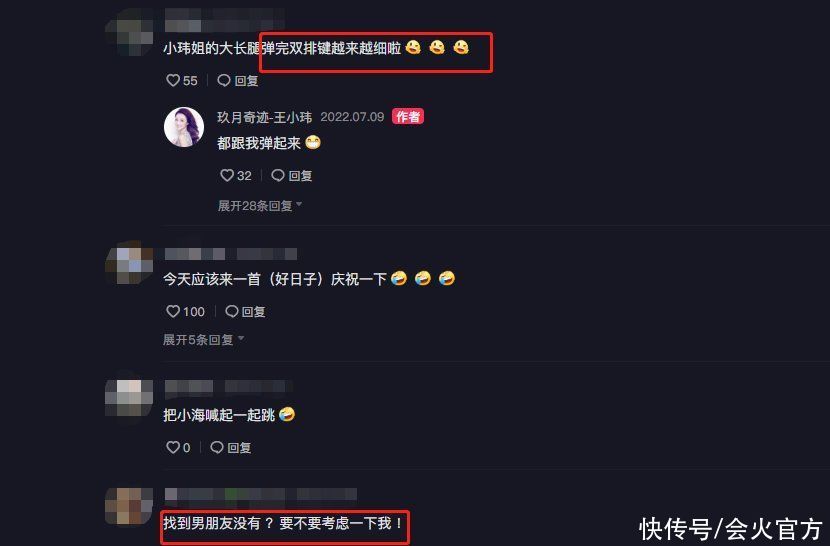Screen dimensions: 830x546
Task: Open 玖月奇迹-王小玮 avatar photo
Action: [184, 127]
